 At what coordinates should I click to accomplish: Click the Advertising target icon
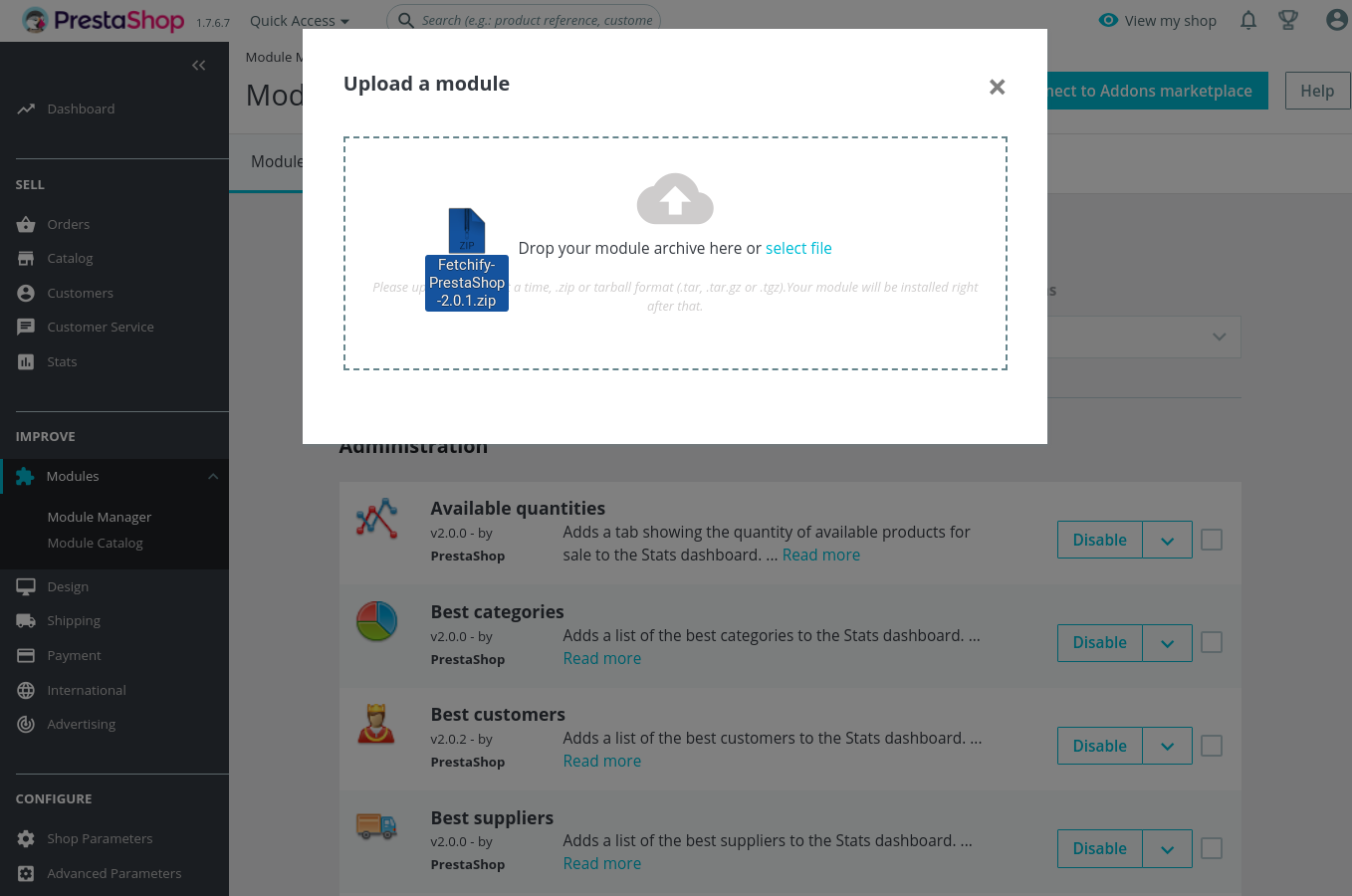click(26, 724)
